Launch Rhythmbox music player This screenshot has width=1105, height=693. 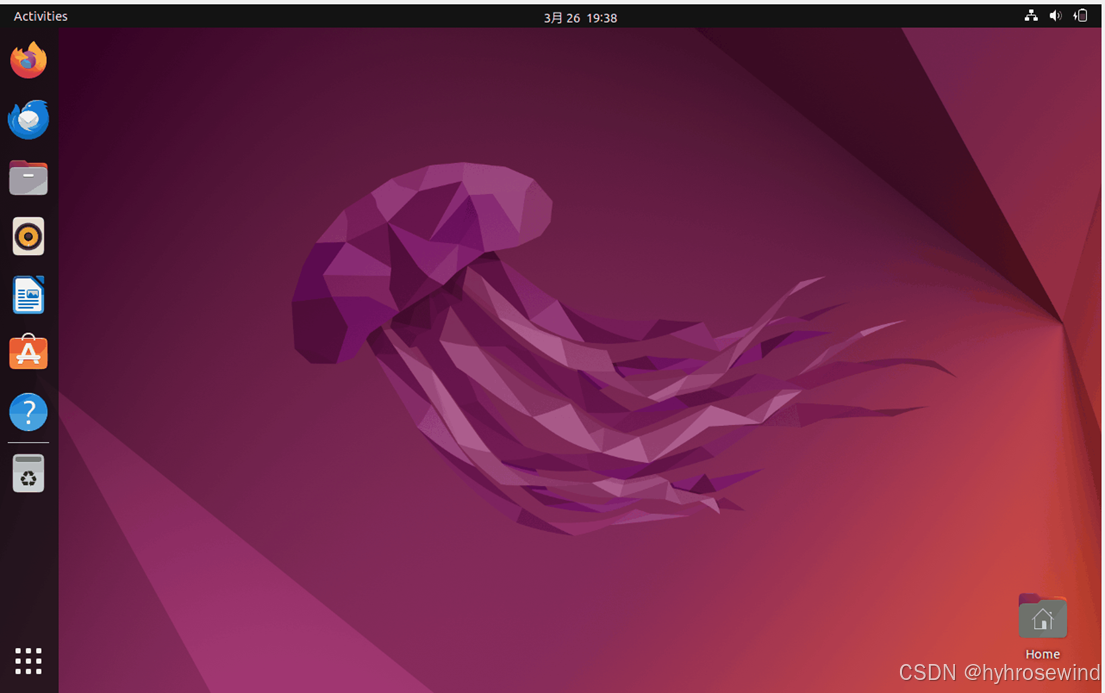(x=28, y=236)
